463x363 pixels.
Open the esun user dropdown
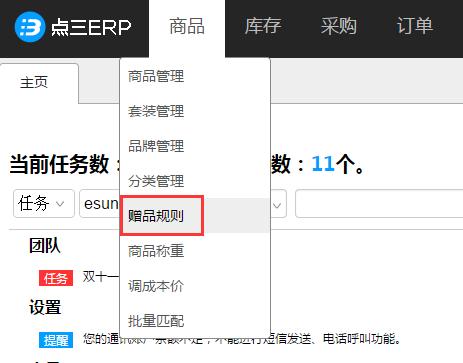click(x=100, y=203)
